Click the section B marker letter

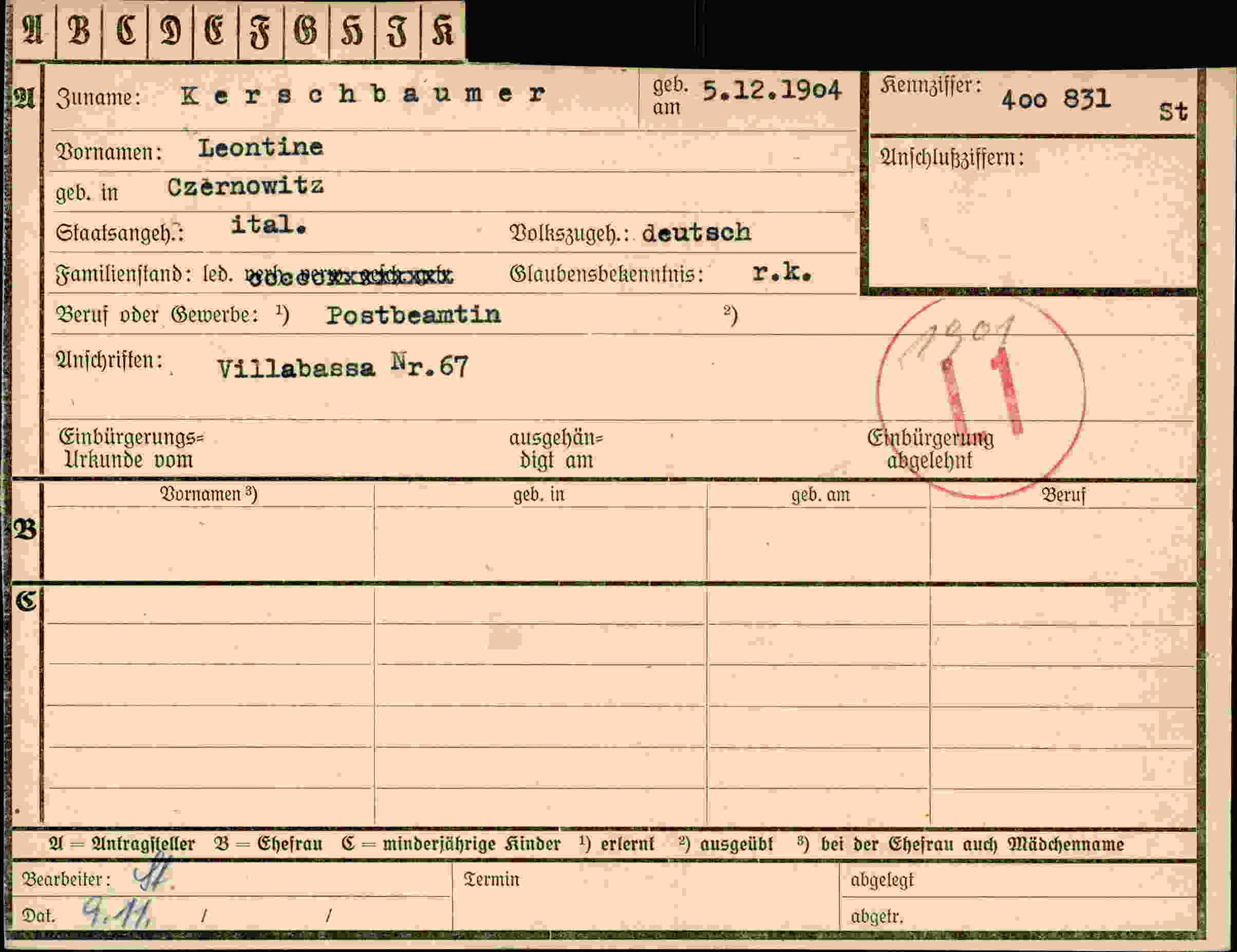point(26,530)
